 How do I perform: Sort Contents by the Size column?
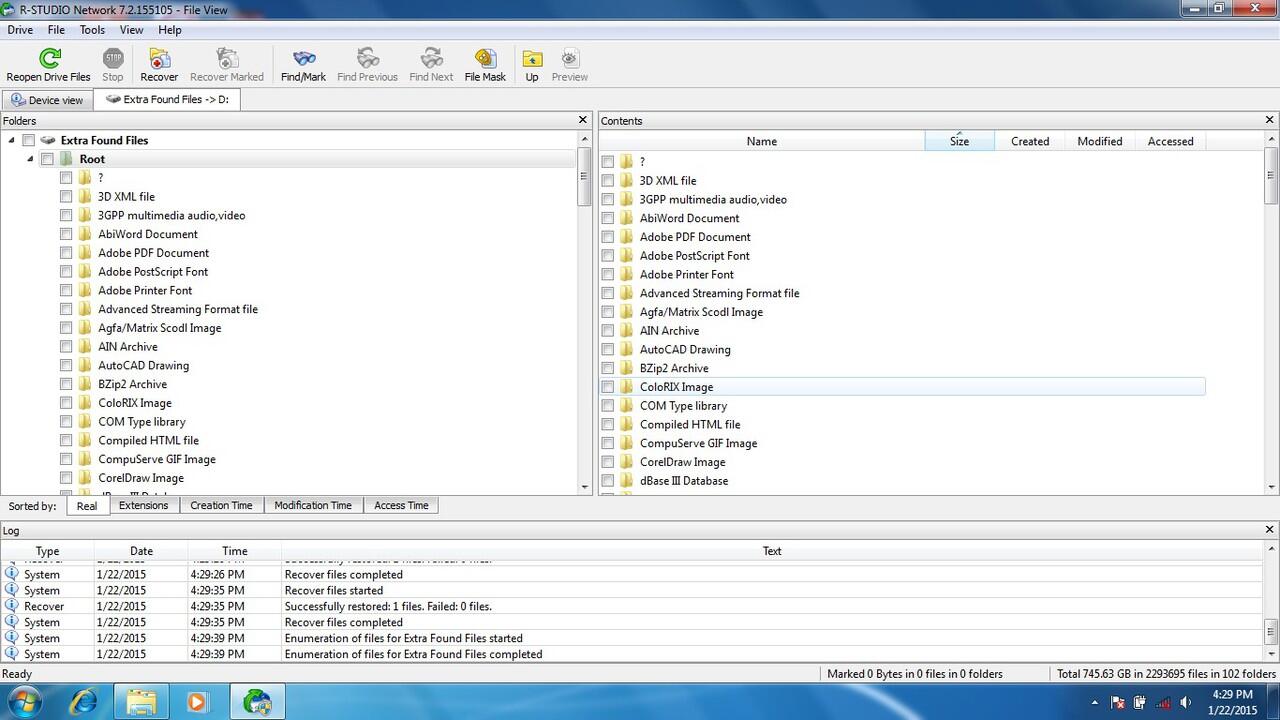pyautogui.click(x=958, y=141)
